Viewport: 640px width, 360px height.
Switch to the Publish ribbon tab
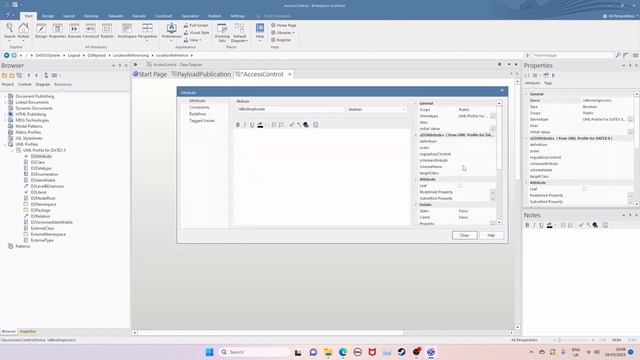click(214, 16)
